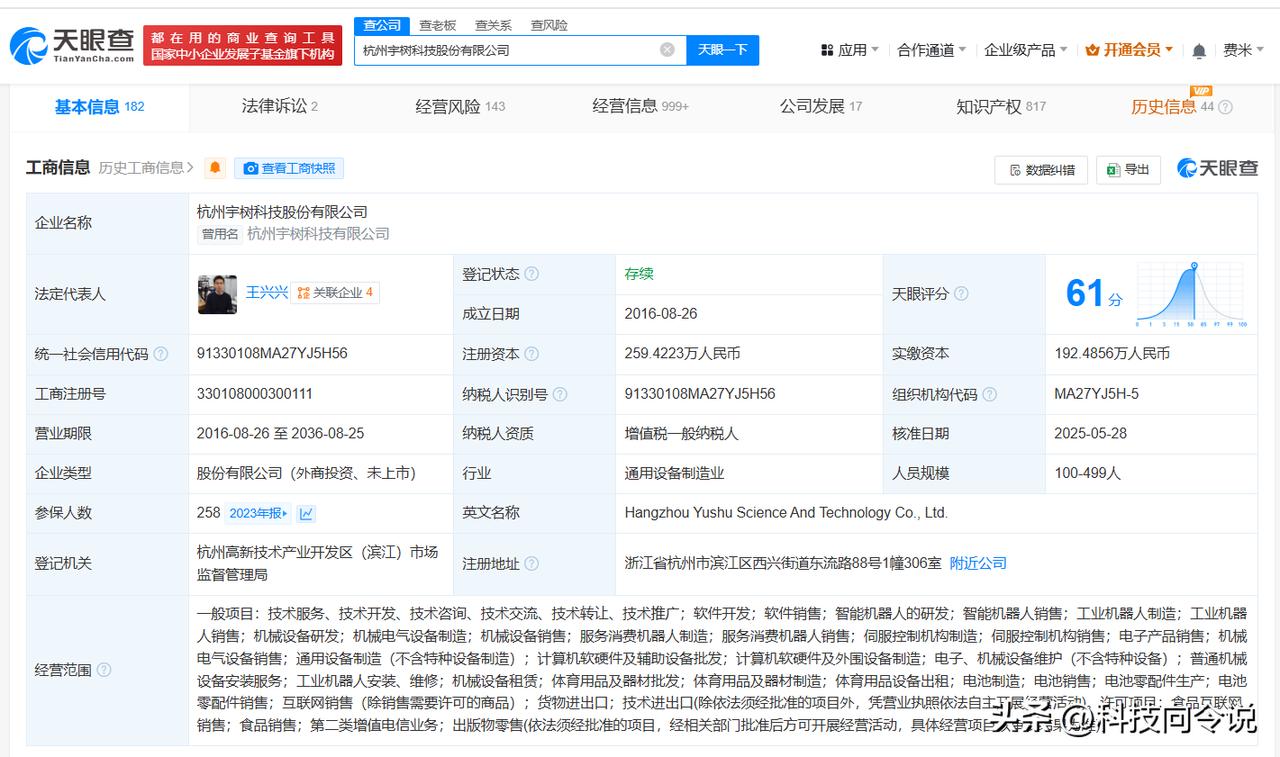Click the help icon beside 登记状态
Screen dimensions: 1280x757
tap(531, 274)
